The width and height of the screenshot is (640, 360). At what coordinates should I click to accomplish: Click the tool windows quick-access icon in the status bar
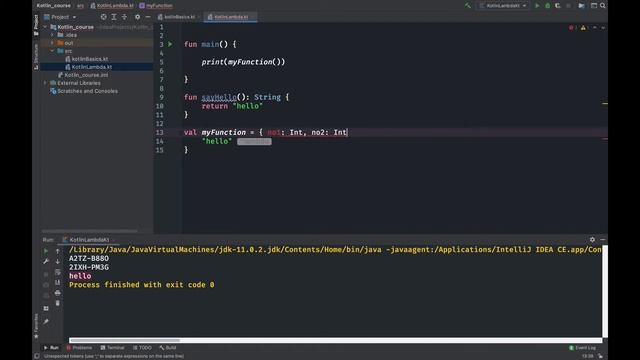click(37, 356)
